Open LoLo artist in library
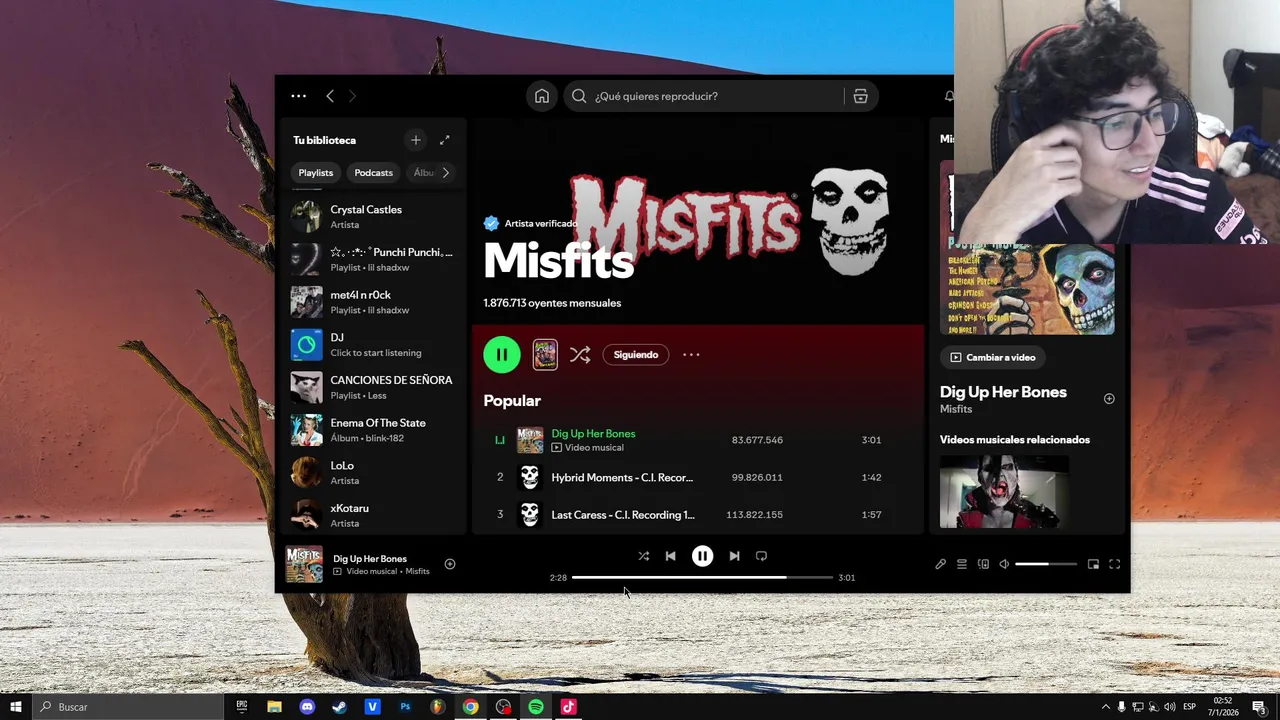Viewport: 1280px width, 720px height. [372, 472]
